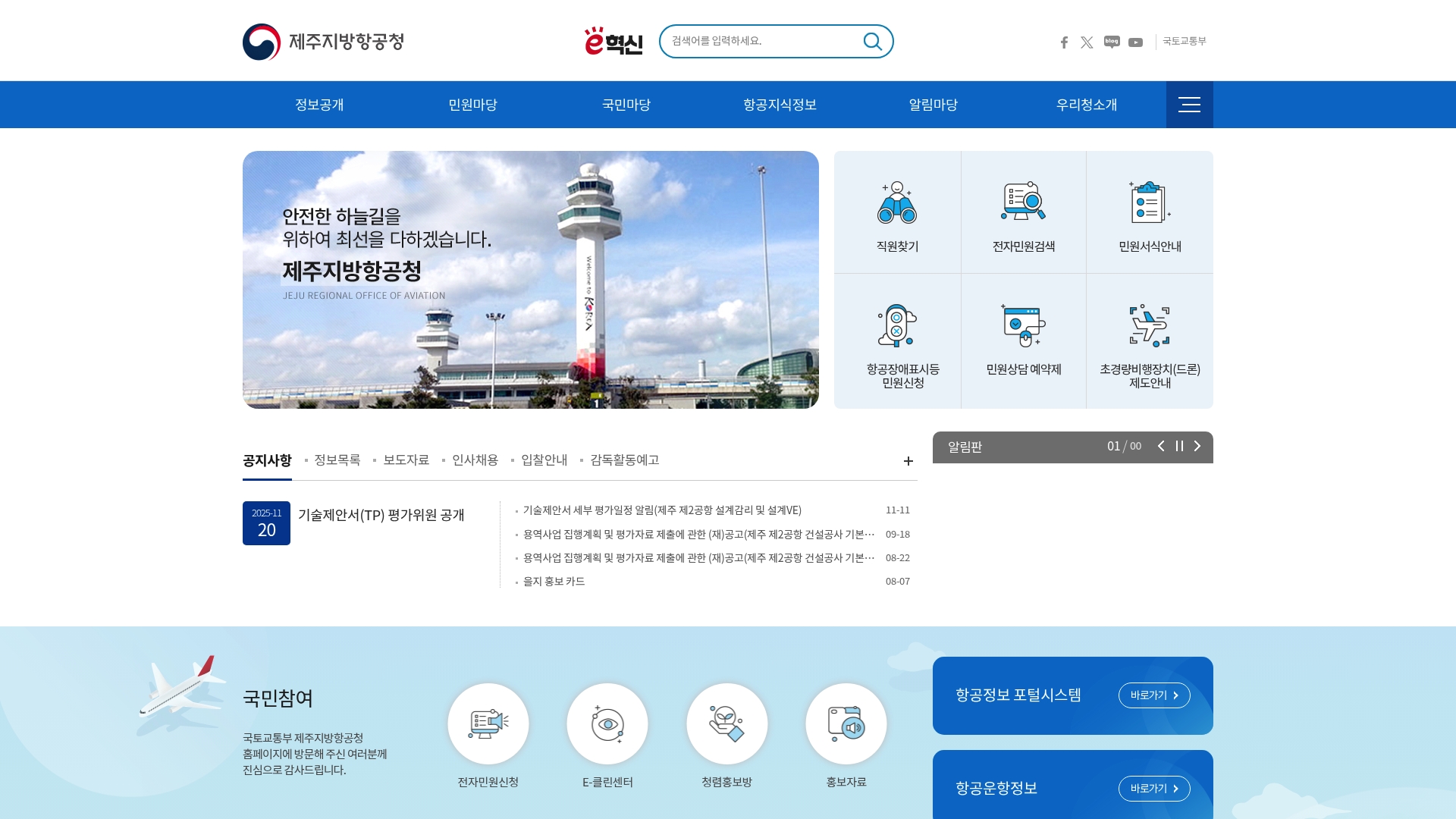This screenshot has height=819, width=1456.
Task: Select the 공지사항 tab
Action: click(x=267, y=461)
